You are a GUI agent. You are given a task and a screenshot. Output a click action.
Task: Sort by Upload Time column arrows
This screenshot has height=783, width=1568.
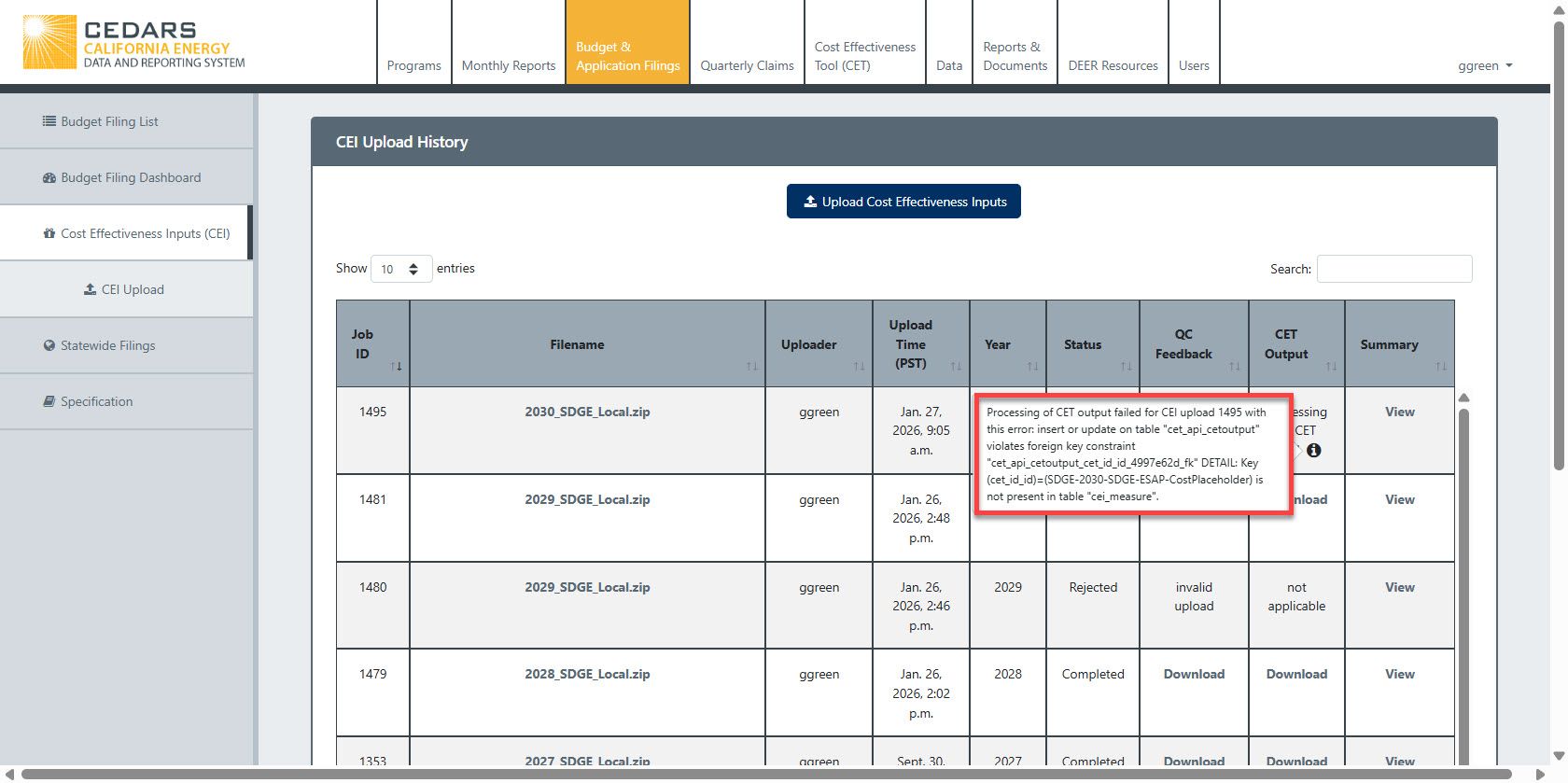coord(955,366)
